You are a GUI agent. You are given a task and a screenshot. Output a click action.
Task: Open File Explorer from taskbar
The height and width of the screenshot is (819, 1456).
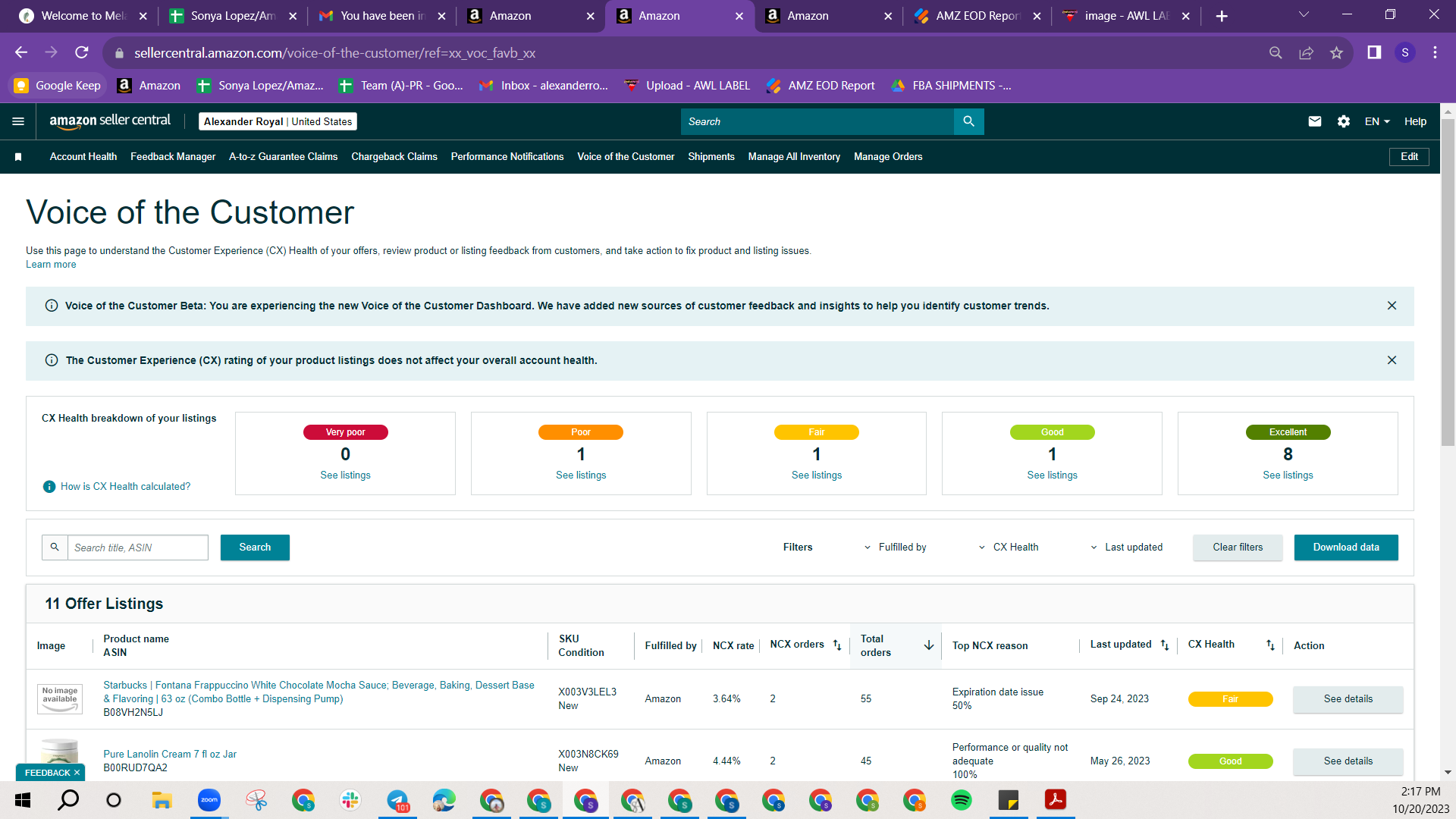pyautogui.click(x=162, y=800)
